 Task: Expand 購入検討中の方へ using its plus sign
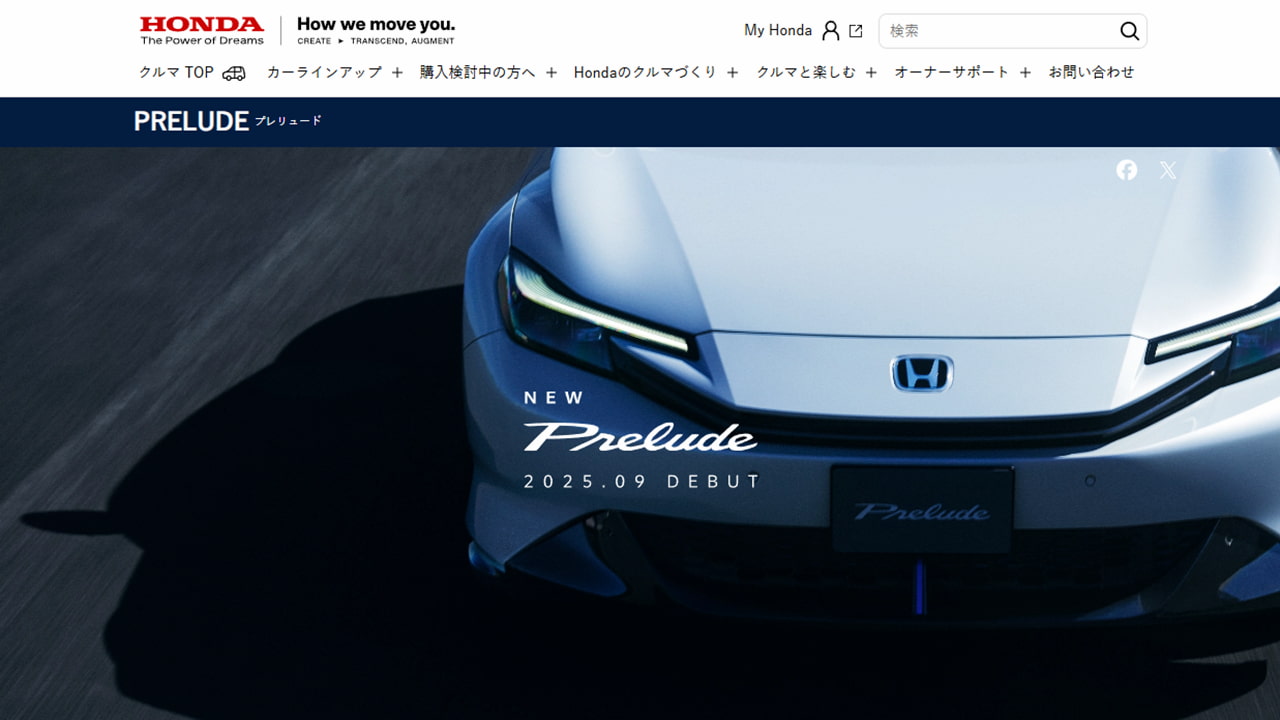point(551,73)
